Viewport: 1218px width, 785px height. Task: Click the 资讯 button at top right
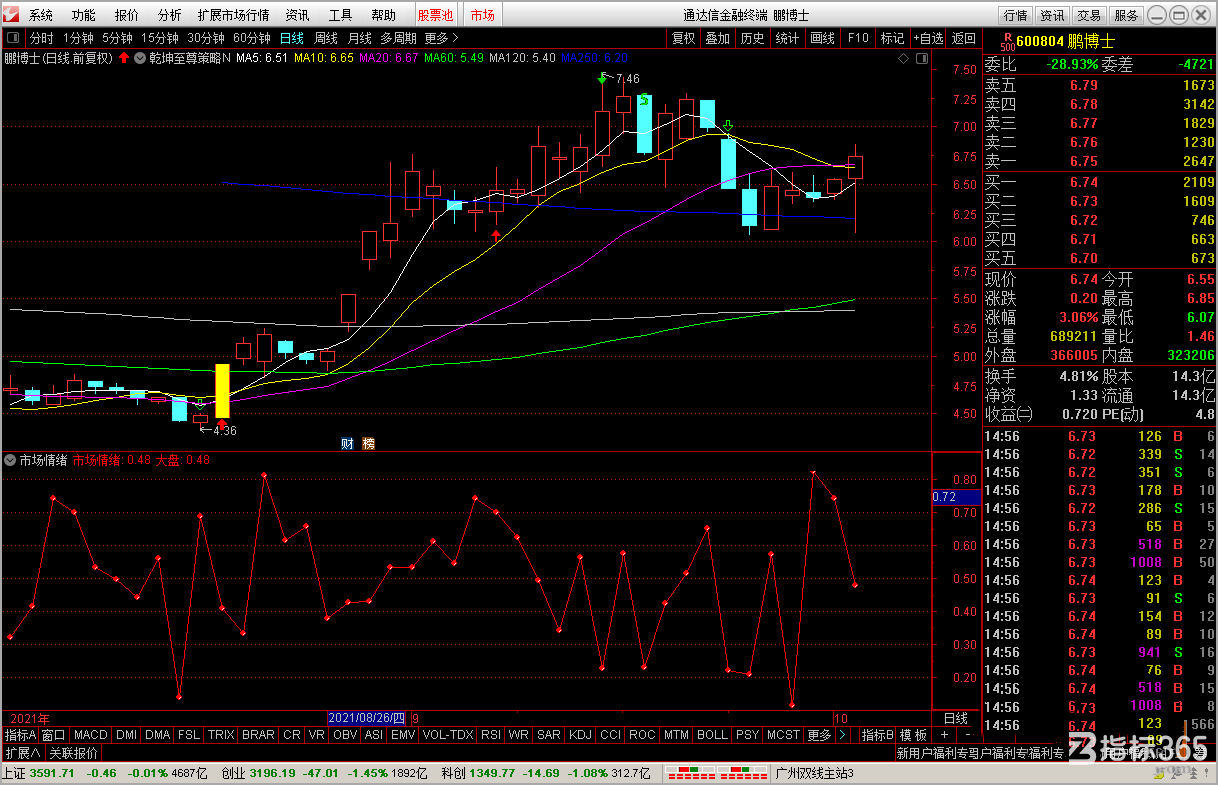click(x=1052, y=15)
